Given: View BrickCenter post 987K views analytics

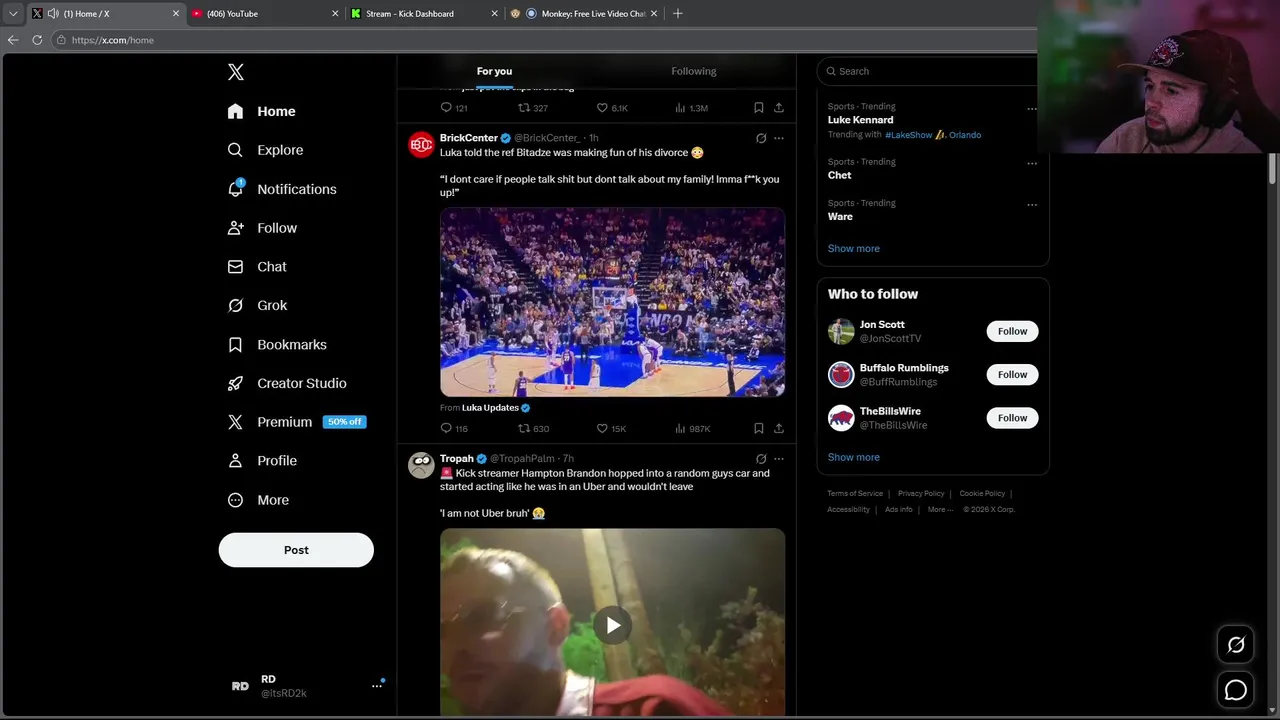Looking at the screenshot, I should pyautogui.click(x=692, y=429).
